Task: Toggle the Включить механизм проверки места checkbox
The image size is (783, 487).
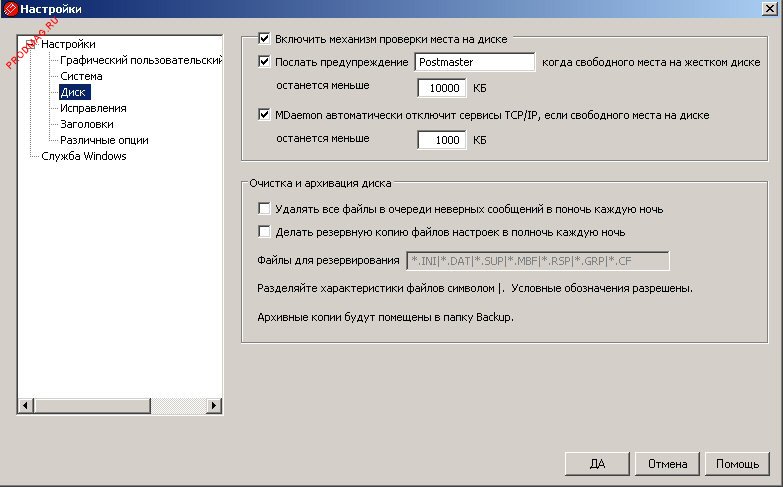Action: pyautogui.click(x=265, y=39)
